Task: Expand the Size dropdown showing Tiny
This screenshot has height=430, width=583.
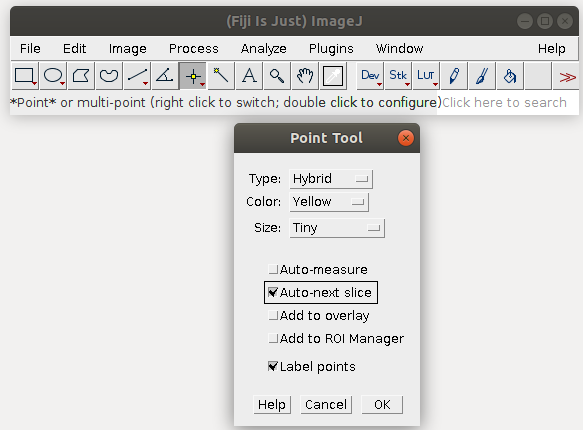Action: pyautogui.click(x=337, y=228)
